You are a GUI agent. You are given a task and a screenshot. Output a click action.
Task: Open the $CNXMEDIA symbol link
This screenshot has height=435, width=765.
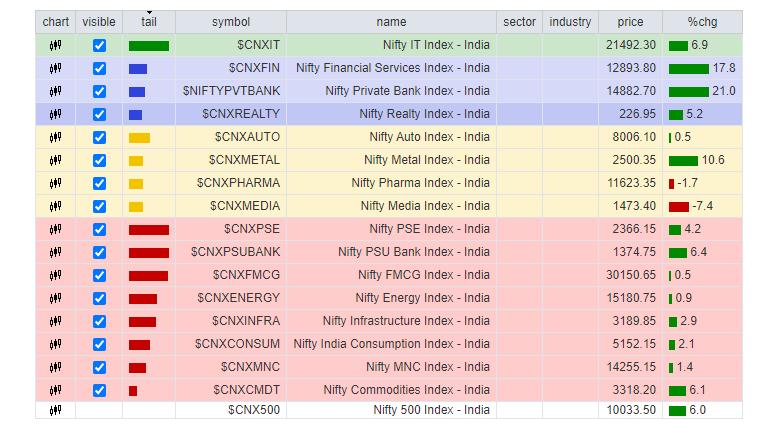(x=245, y=206)
